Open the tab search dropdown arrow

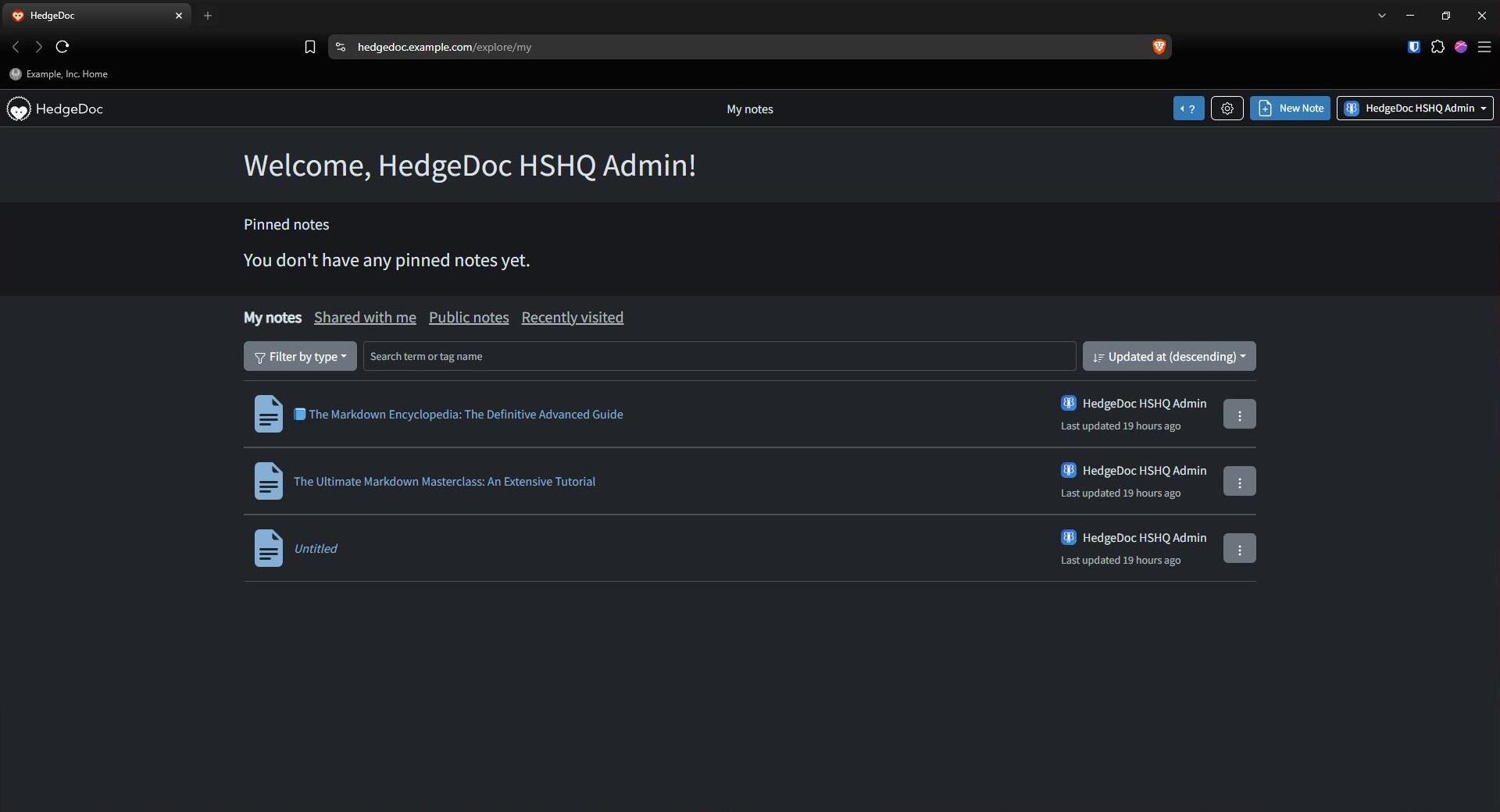1381,16
